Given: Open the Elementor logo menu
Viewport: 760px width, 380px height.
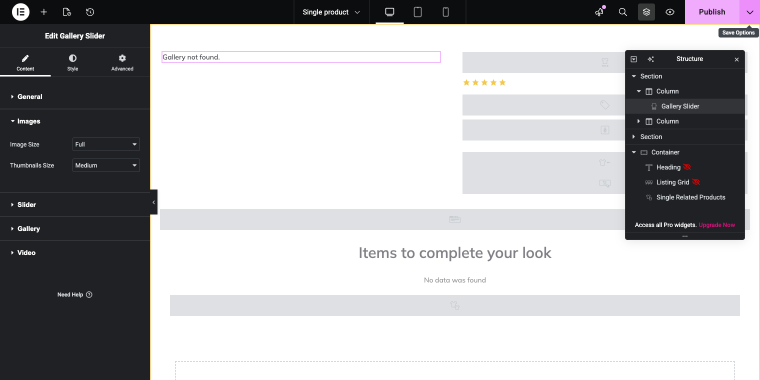Looking at the screenshot, I should point(20,12).
